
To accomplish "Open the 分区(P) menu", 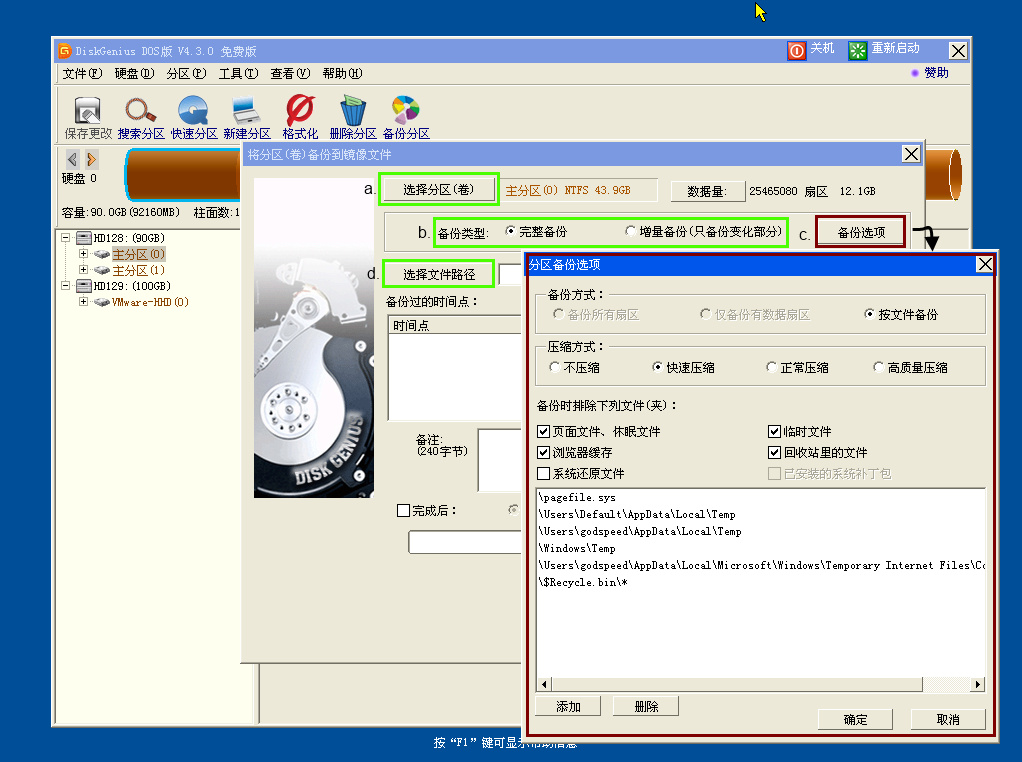I will 186,74.
